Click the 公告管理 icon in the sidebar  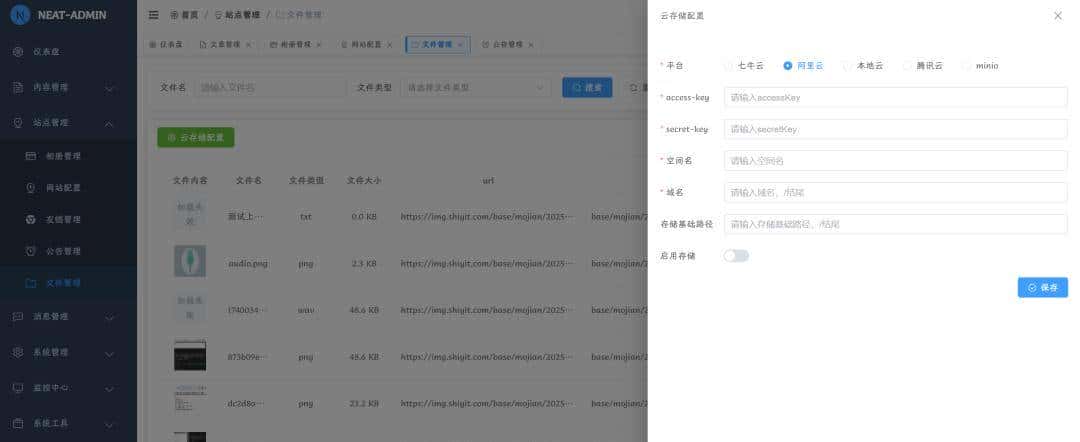pos(30,251)
